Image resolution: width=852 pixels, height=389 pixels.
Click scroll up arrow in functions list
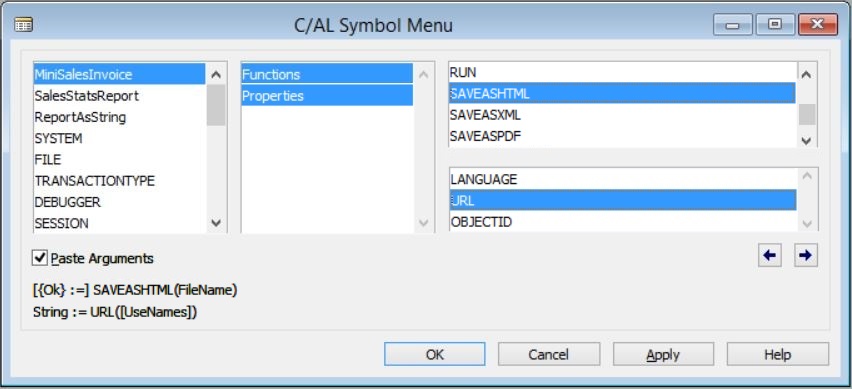(x=806, y=74)
